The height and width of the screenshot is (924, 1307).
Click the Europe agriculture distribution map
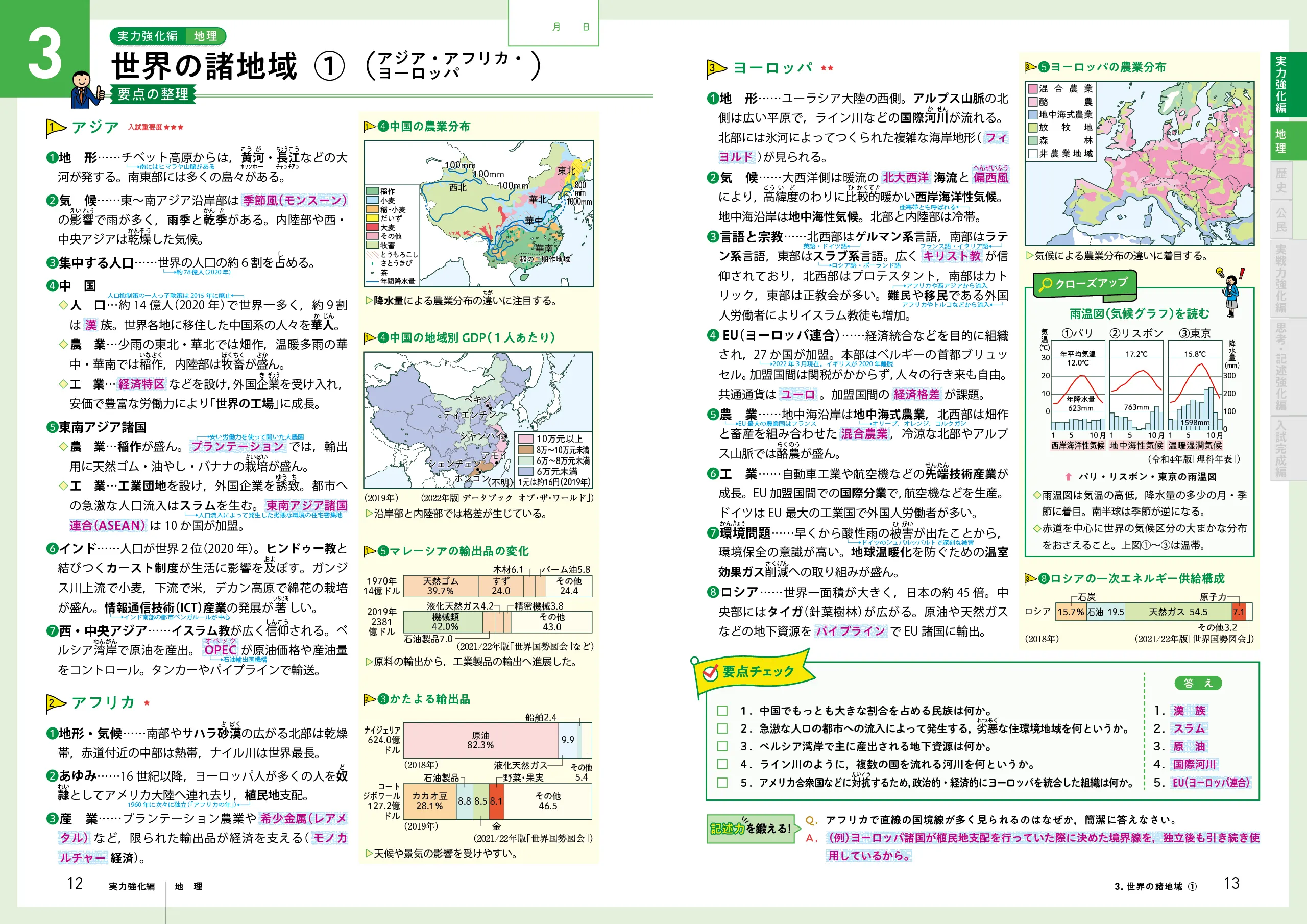tap(1140, 163)
